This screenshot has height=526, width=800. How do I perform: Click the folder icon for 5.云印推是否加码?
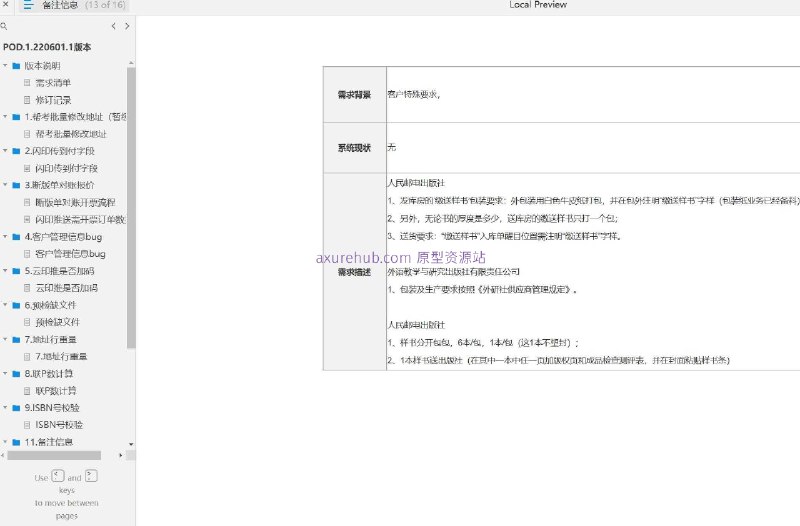click(x=16, y=271)
